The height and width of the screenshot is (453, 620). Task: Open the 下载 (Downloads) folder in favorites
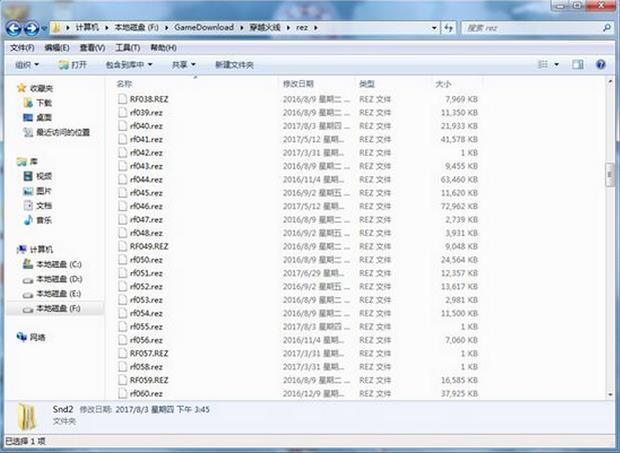pos(43,103)
